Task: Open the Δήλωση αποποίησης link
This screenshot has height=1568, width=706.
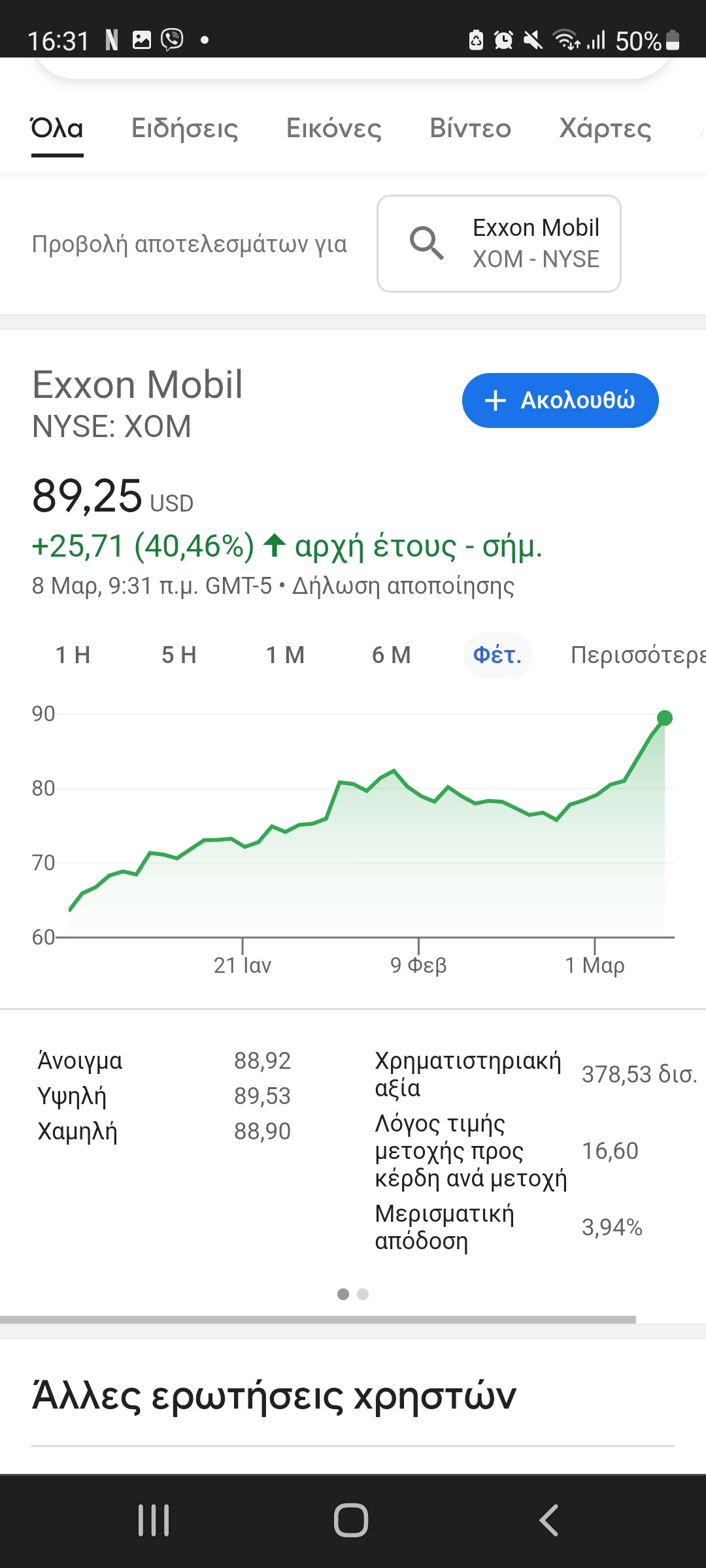Action: 403,585
